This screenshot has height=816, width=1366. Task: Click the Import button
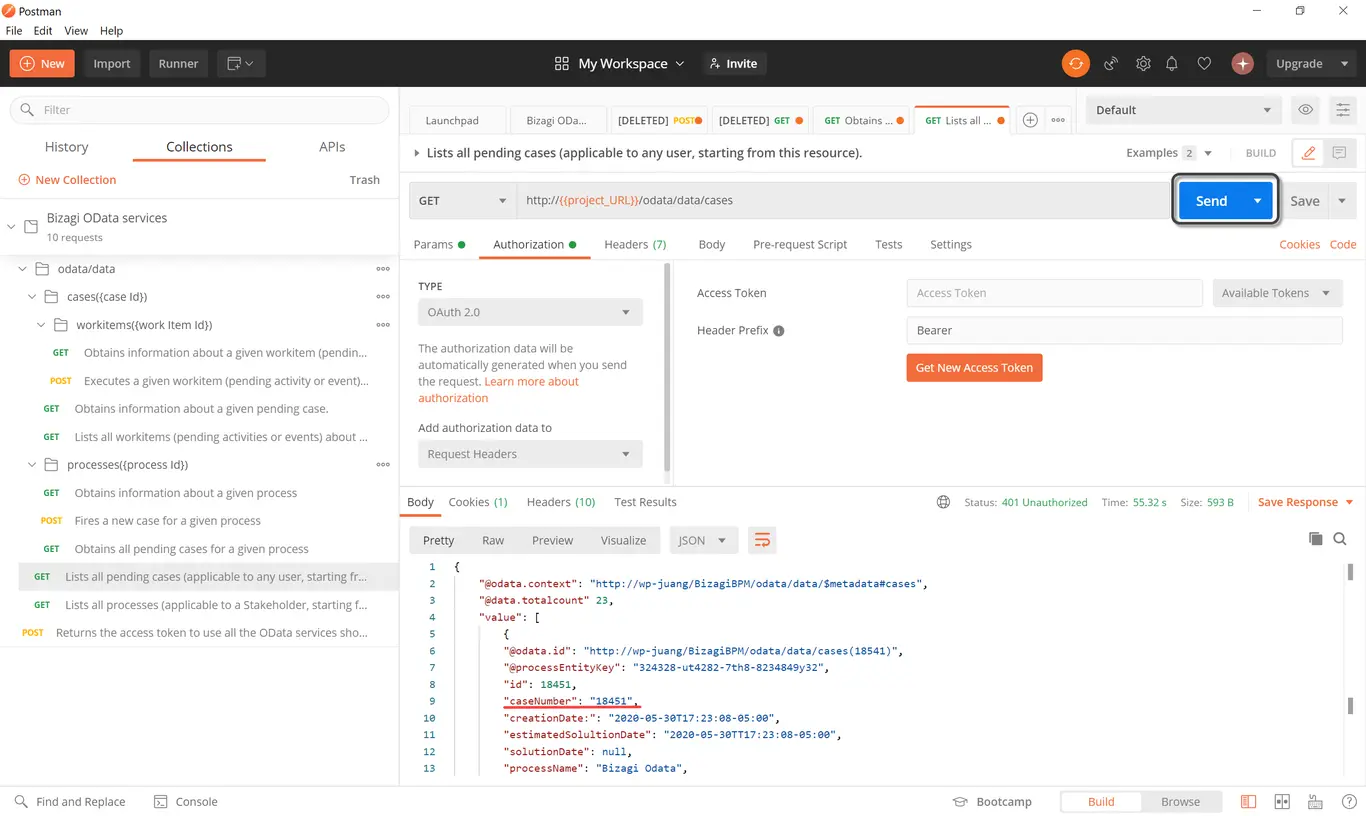click(112, 63)
